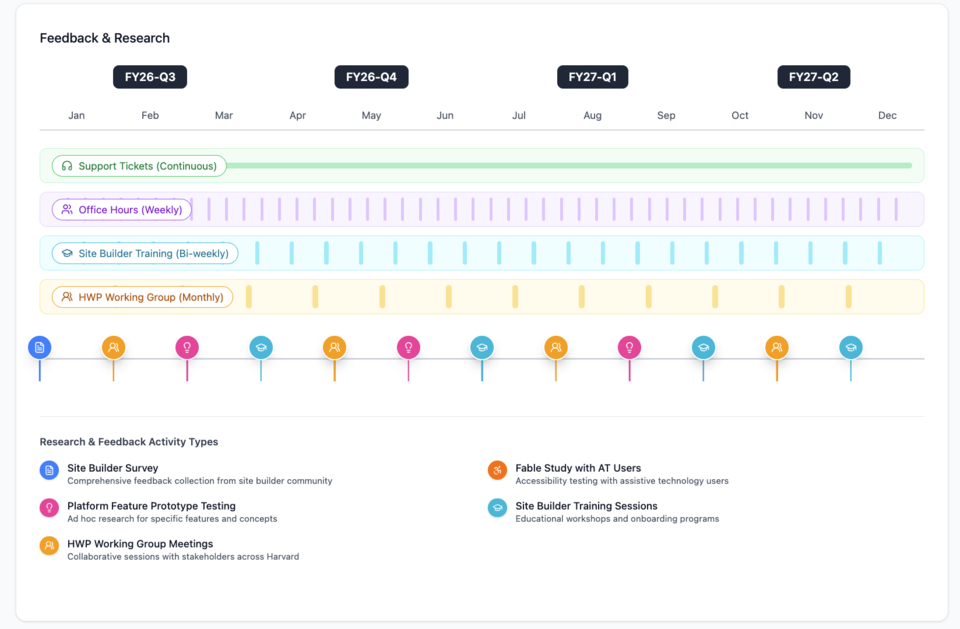Click the Sep month label
The image size is (960, 629).
[666, 115]
